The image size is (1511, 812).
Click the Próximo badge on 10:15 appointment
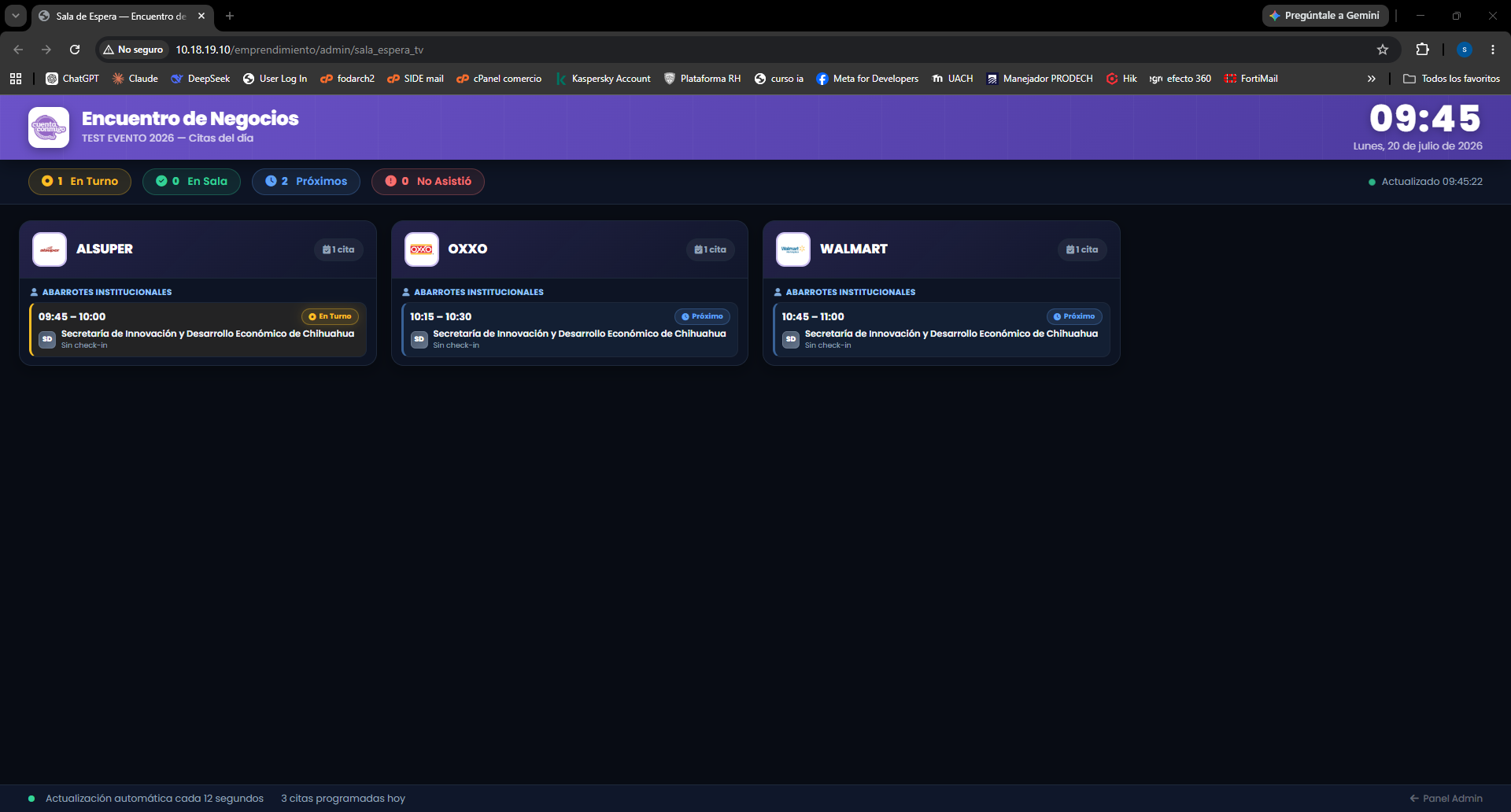click(x=702, y=316)
